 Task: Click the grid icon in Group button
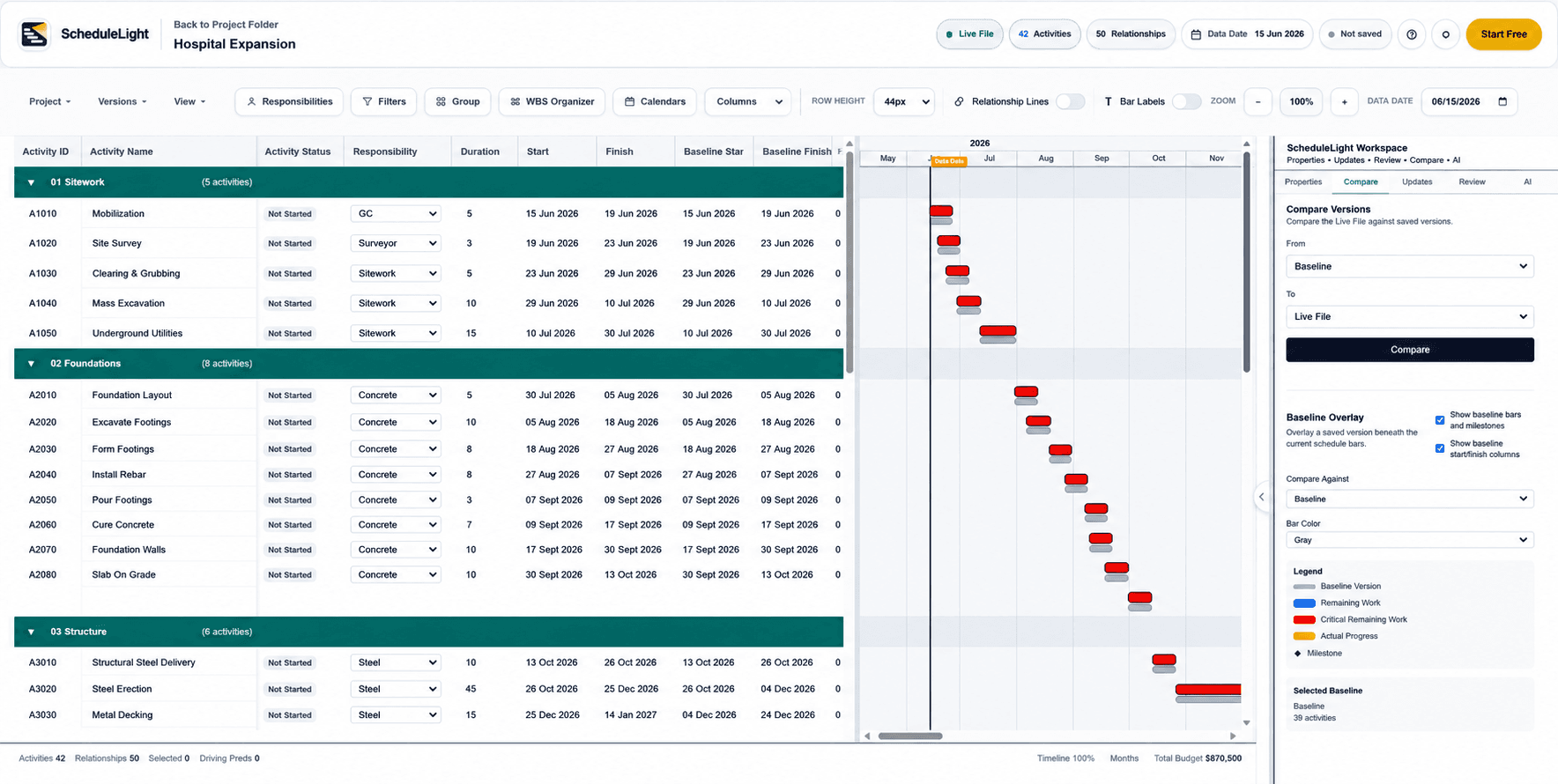click(x=441, y=101)
